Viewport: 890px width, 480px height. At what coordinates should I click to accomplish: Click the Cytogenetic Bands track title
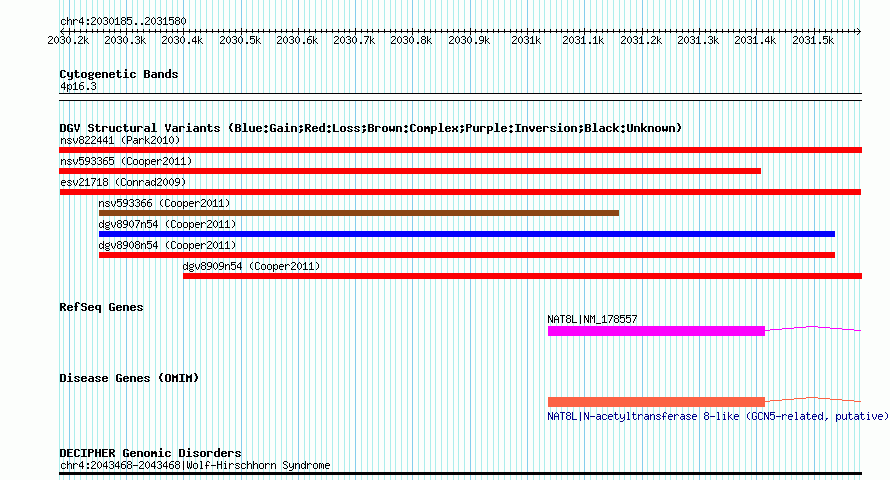pos(119,74)
